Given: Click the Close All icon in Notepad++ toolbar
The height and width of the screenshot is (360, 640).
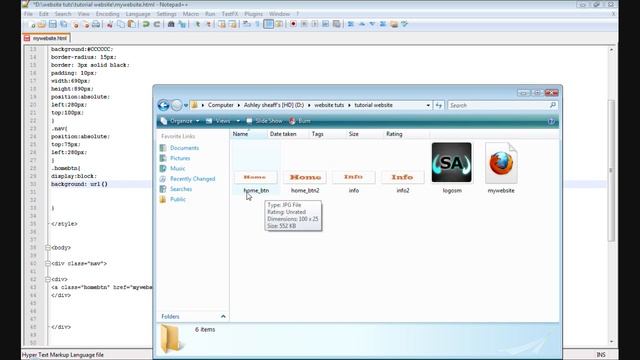Looking at the screenshot, I should pyautogui.click(x=86, y=24).
